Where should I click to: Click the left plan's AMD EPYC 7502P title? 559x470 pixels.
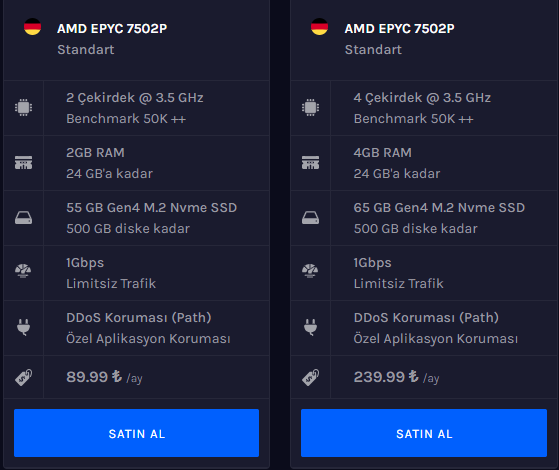pyautogui.click(x=112, y=29)
